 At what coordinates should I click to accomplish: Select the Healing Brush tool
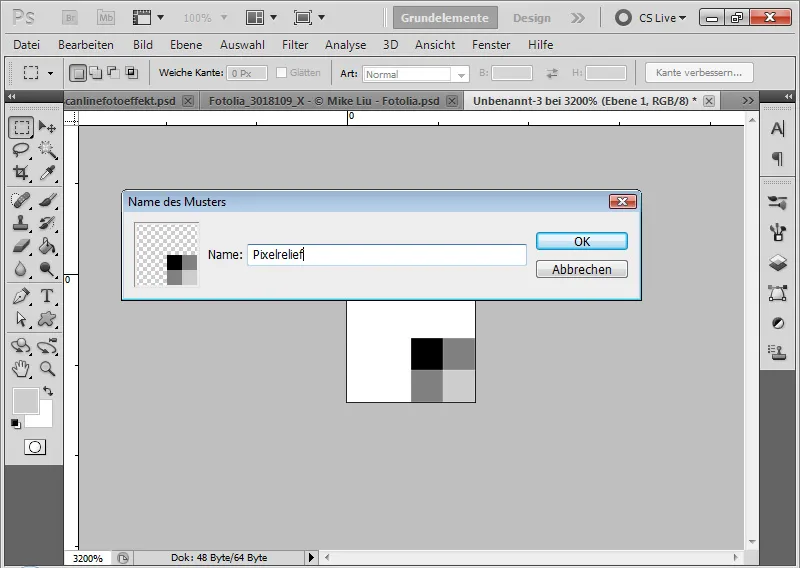pos(21,200)
